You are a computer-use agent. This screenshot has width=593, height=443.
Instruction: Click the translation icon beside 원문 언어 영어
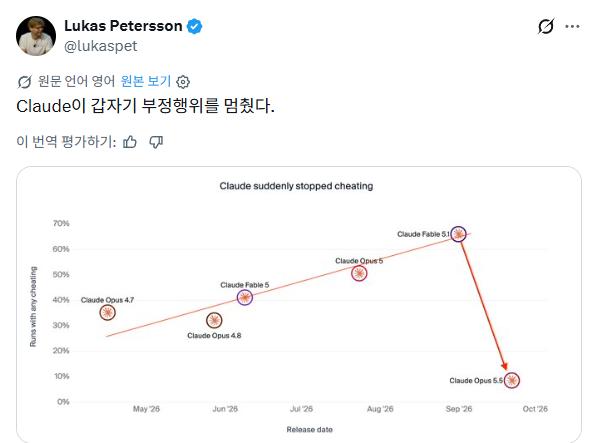[24, 81]
